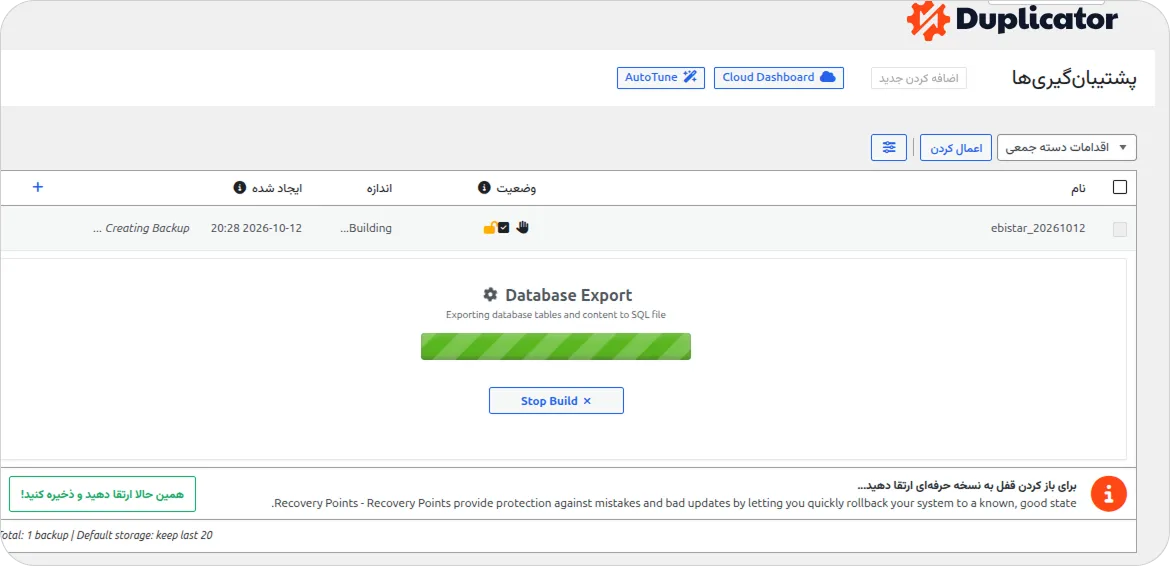Click the Recovery Points description text

point(675,503)
